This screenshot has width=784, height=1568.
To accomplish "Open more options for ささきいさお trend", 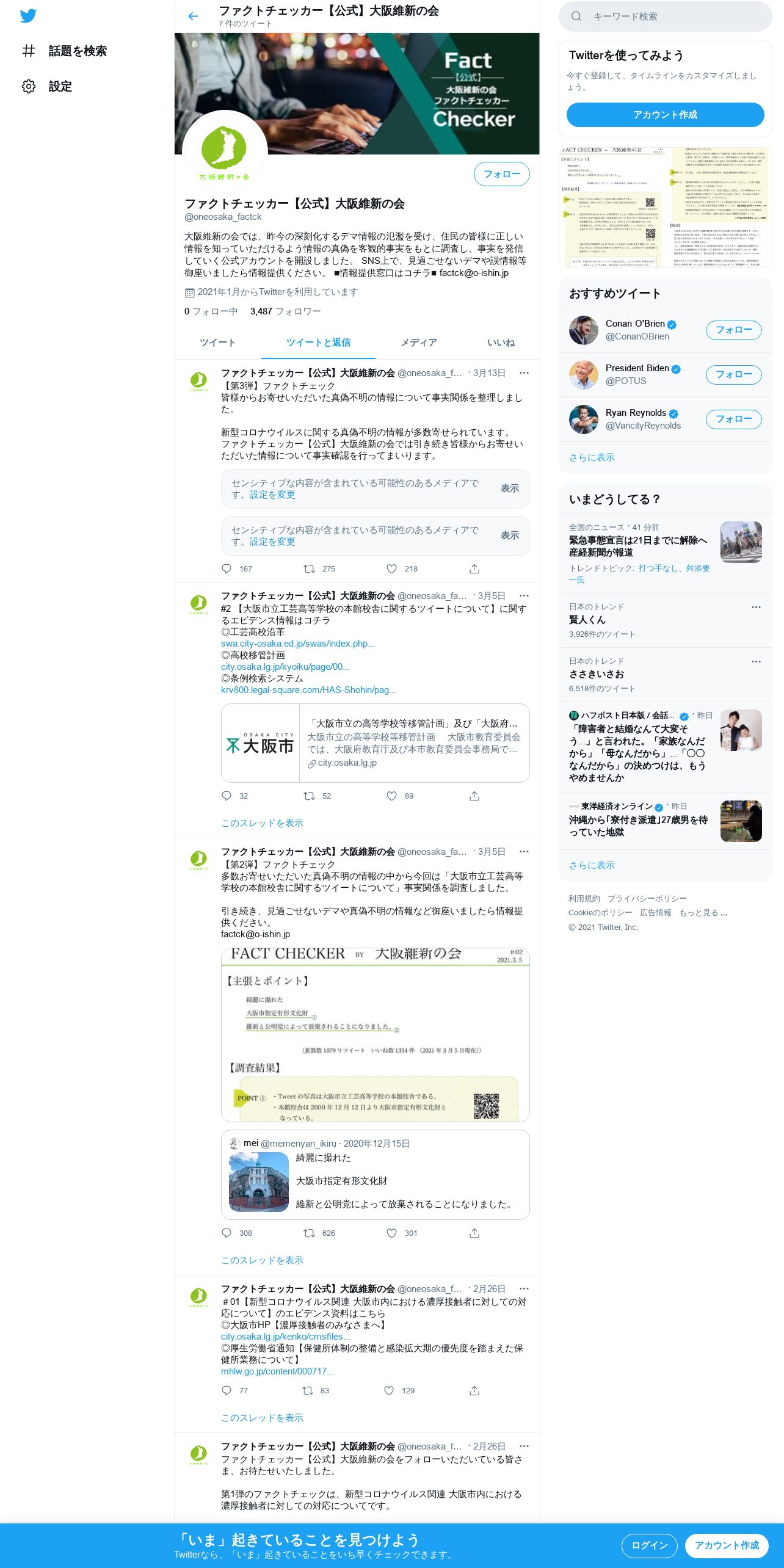I will (x=756, y=661).
